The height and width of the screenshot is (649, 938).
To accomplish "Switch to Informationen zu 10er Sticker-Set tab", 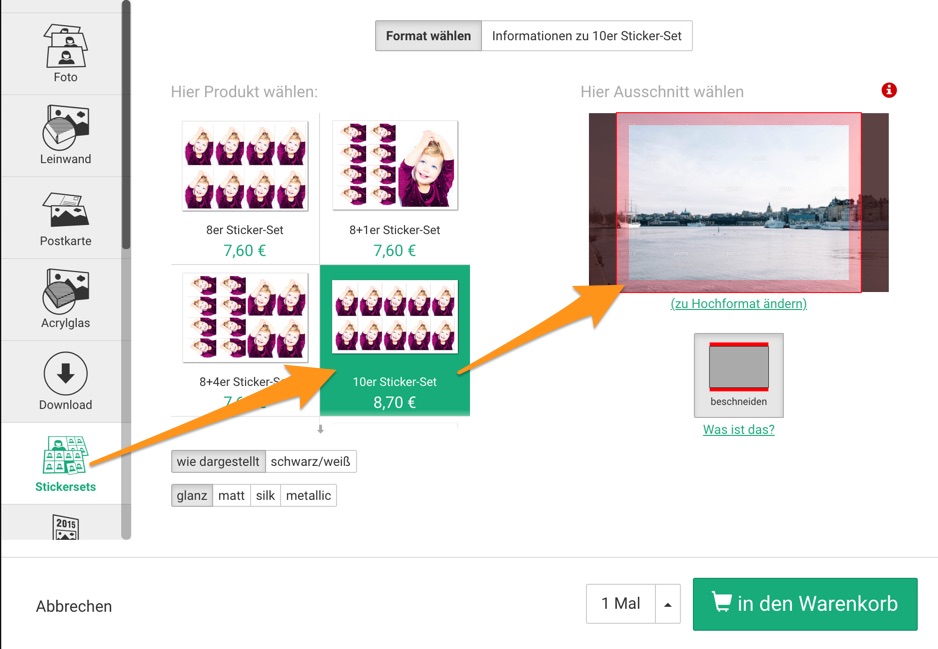I will [586, 36].
